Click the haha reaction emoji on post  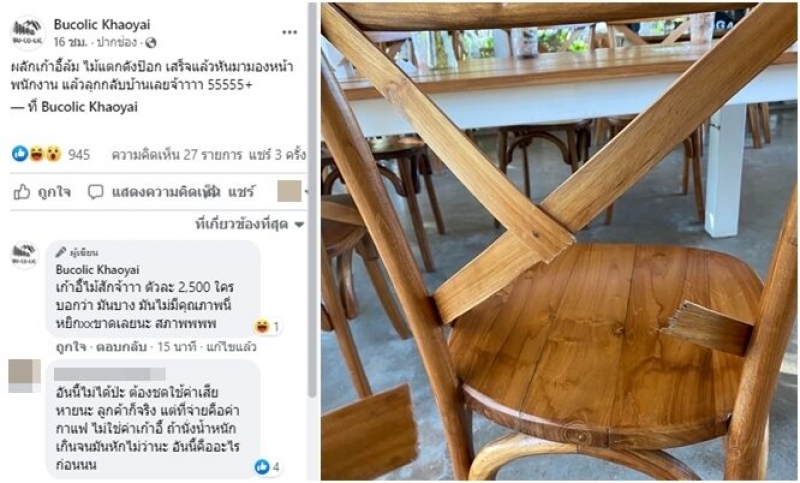click(37, 154)
